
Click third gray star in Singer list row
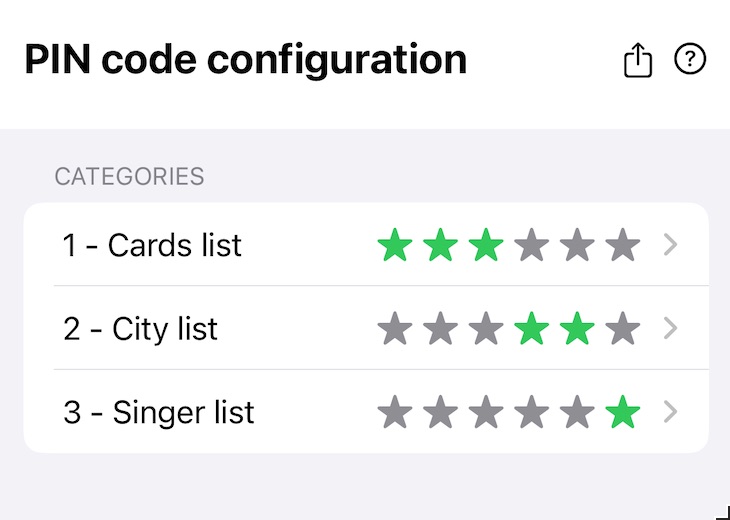(486, 412)
